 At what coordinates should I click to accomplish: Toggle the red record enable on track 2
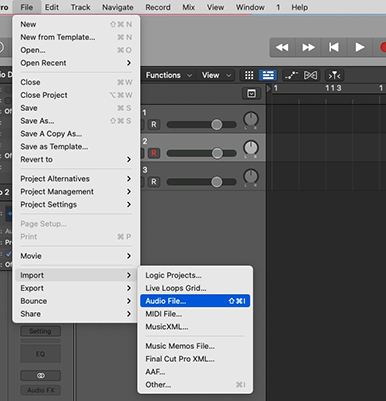[x=154, y=153]
